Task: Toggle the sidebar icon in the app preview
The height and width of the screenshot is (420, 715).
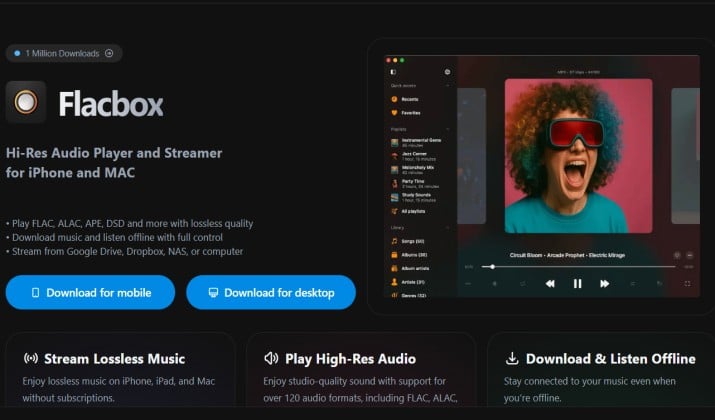Action: 393,72
